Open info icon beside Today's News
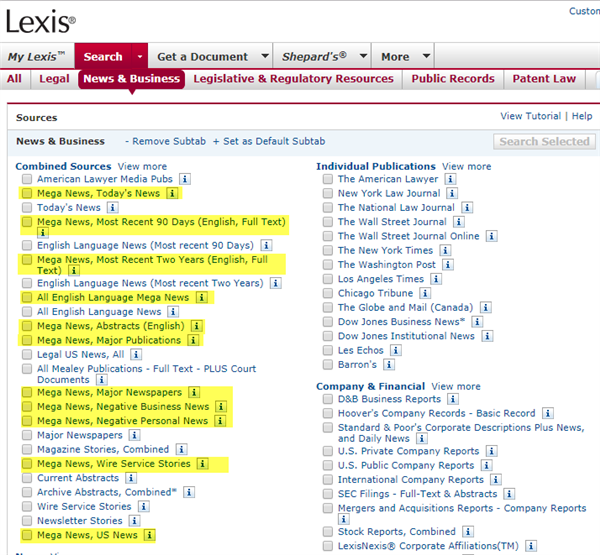 pos(112,207)
